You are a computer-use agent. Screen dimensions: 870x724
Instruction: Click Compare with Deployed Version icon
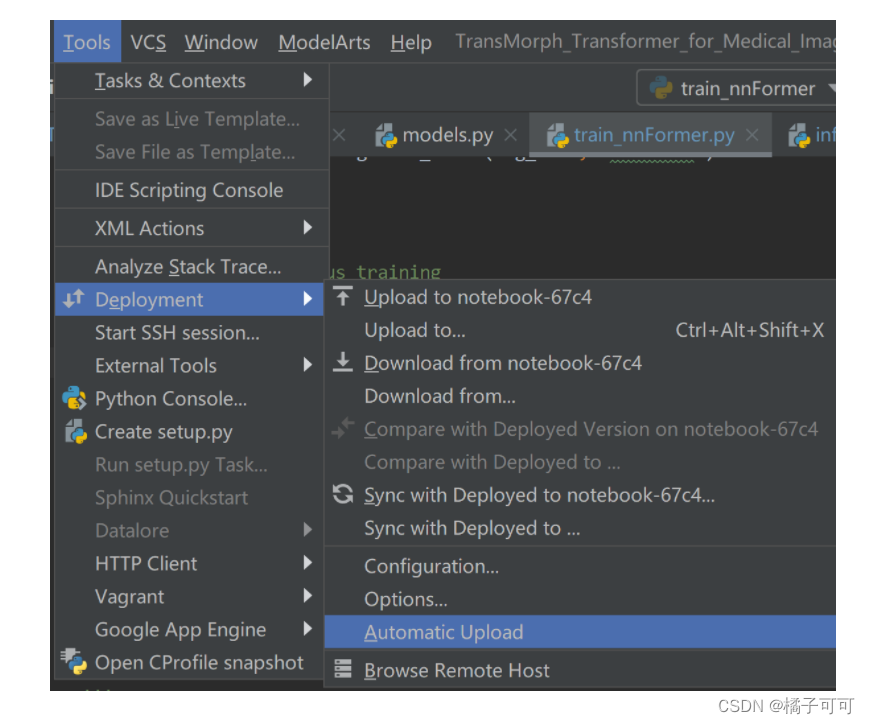pos(343,428)
